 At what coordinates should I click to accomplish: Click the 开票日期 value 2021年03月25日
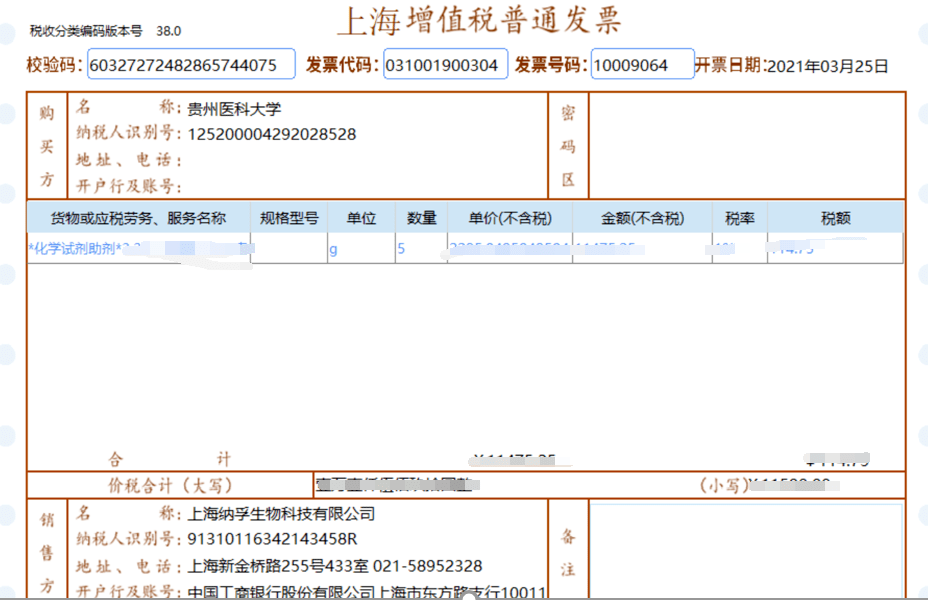click(827, 66)
